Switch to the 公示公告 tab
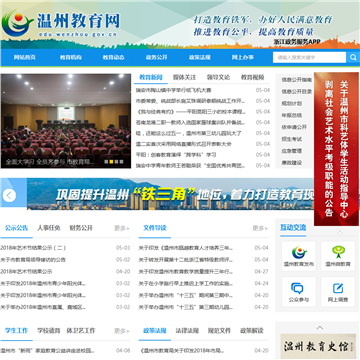 (16, 228)
